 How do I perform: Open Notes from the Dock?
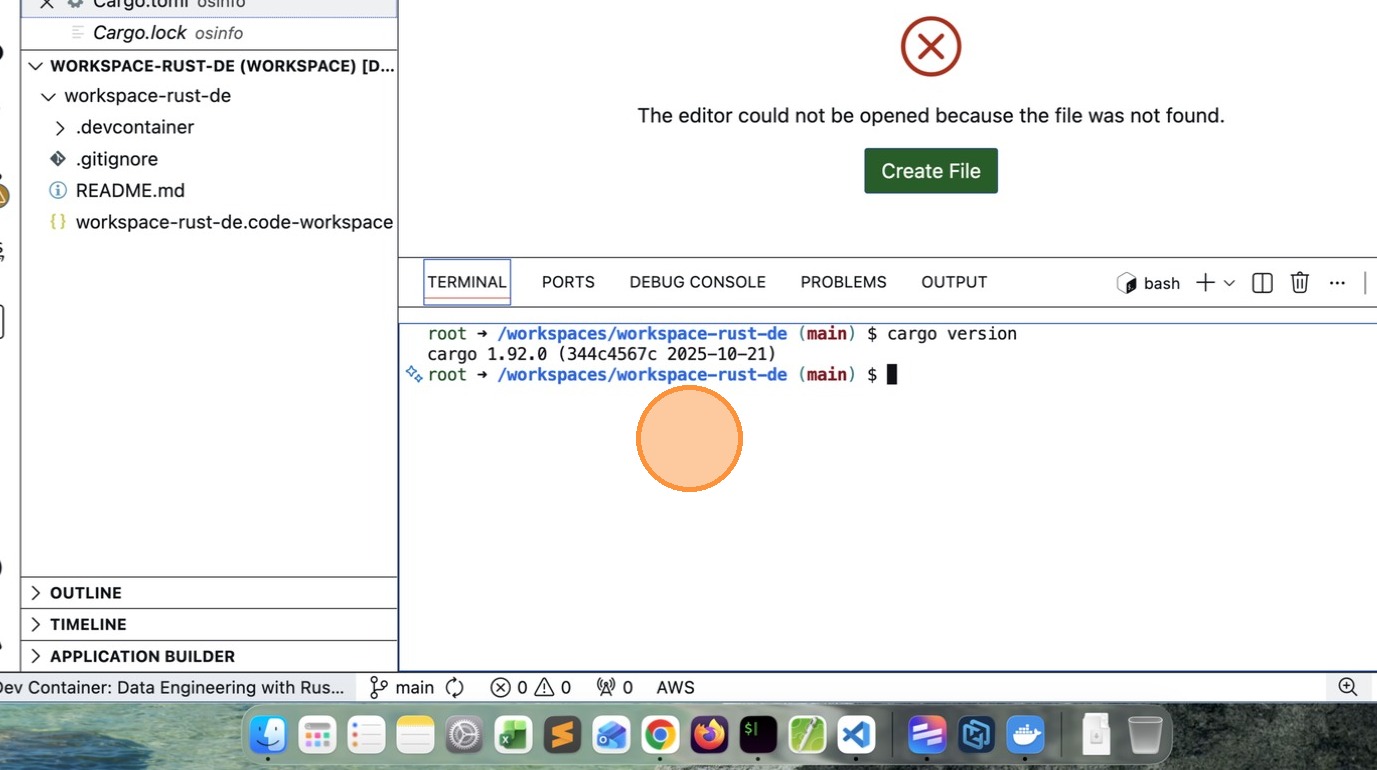pos(415,736)
